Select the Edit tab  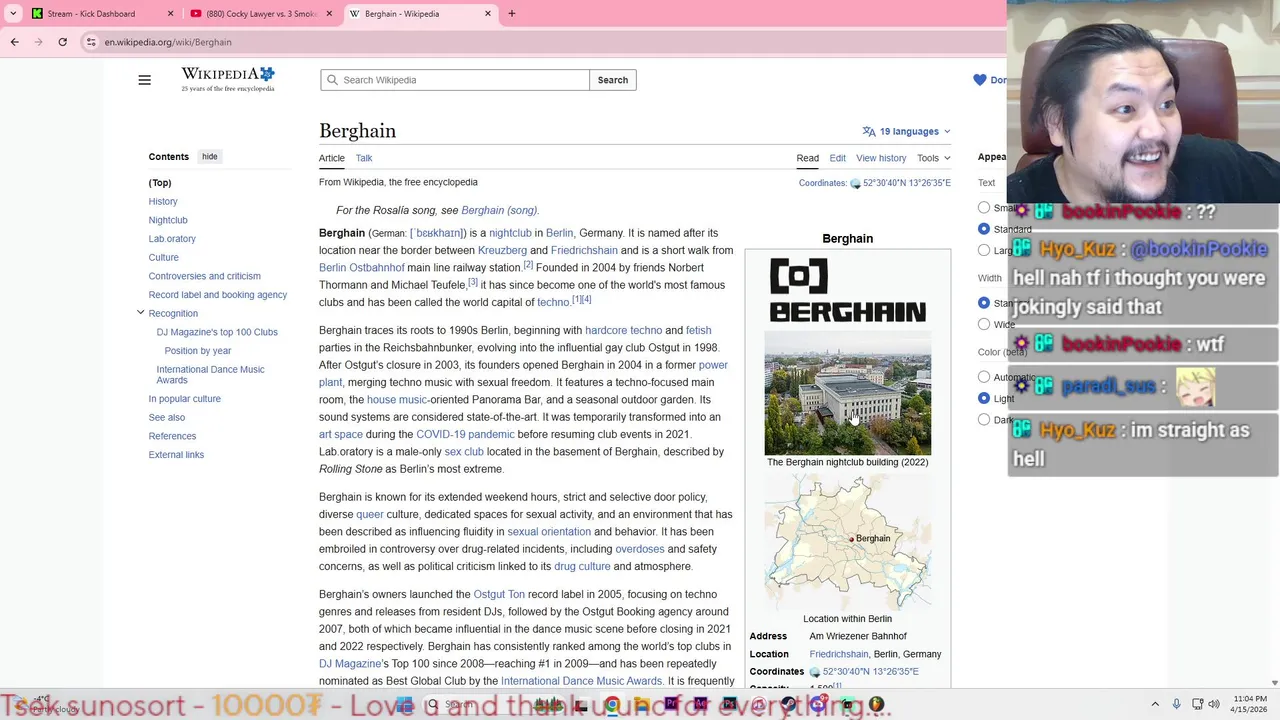838,158
